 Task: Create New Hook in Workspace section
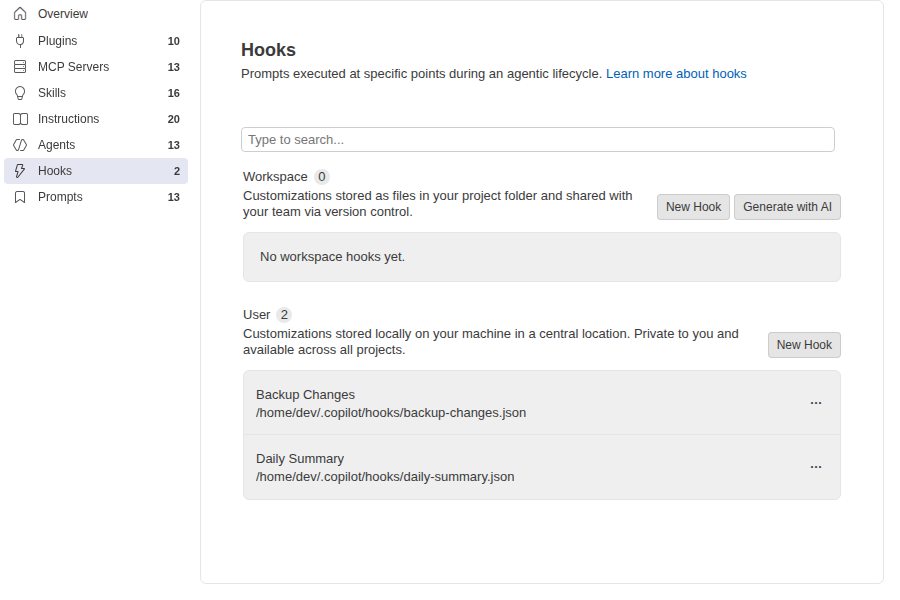pyautogui.click(x=693, y=207)
